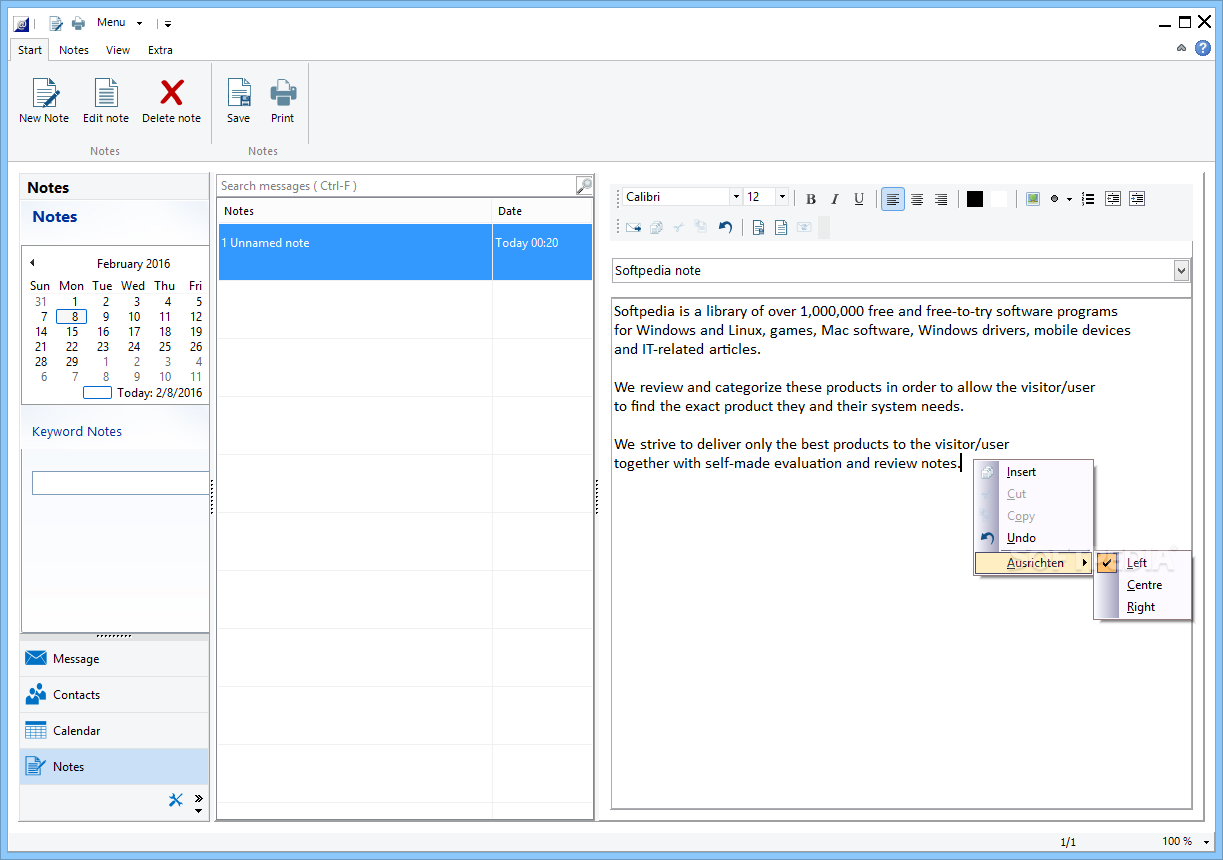This screenshot has width=1223, height=860.
Task: Select day 15 in the February calendar
Action: 72,332
